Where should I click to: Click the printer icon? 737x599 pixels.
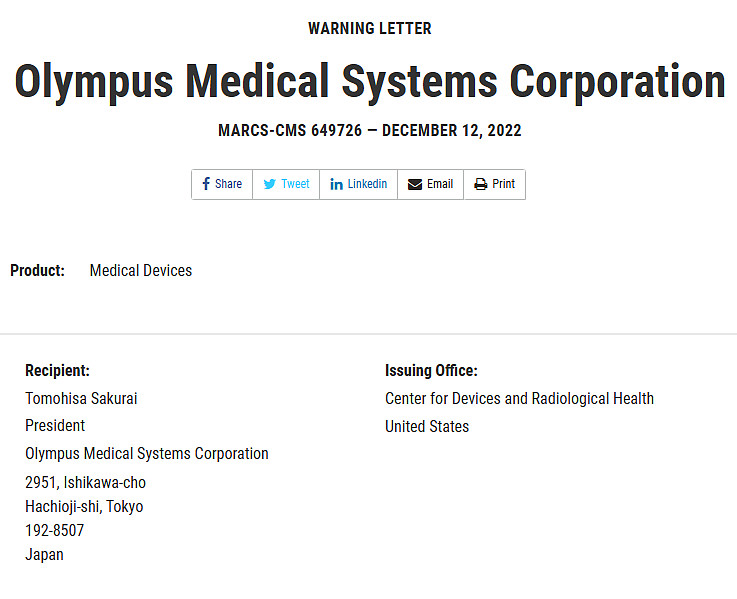click(x=481, y=184)
